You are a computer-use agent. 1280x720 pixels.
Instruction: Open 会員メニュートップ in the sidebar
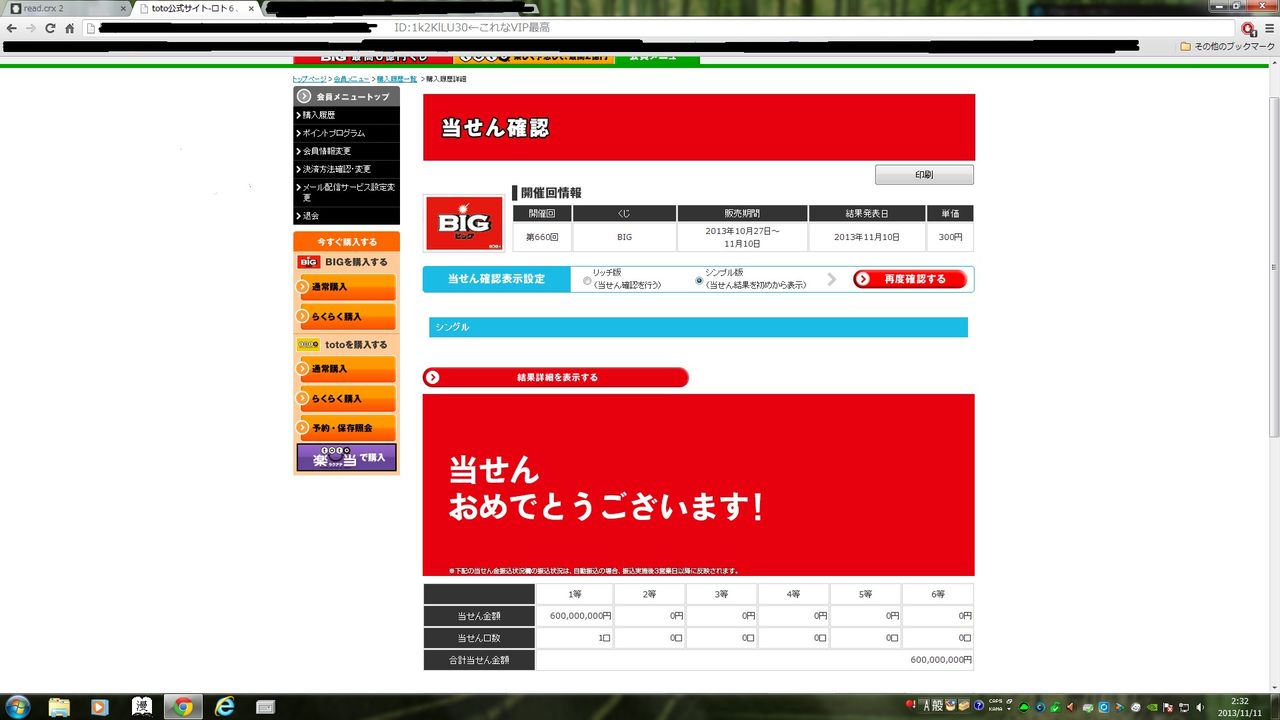tap(346, 96)
